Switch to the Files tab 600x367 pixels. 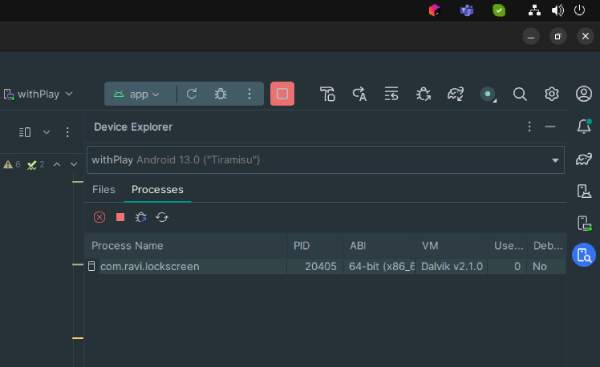click(x=104, y=189)
